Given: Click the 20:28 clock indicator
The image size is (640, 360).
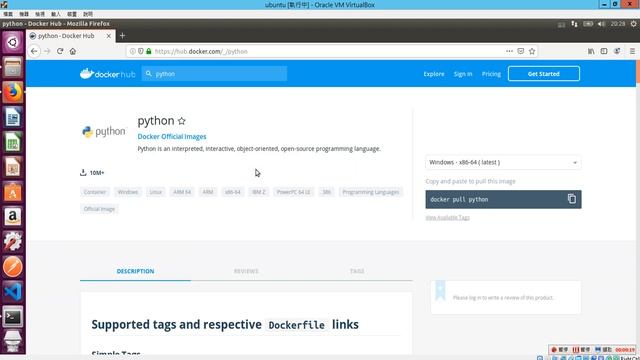Looking at the screenshot, I should click(618, 24).
